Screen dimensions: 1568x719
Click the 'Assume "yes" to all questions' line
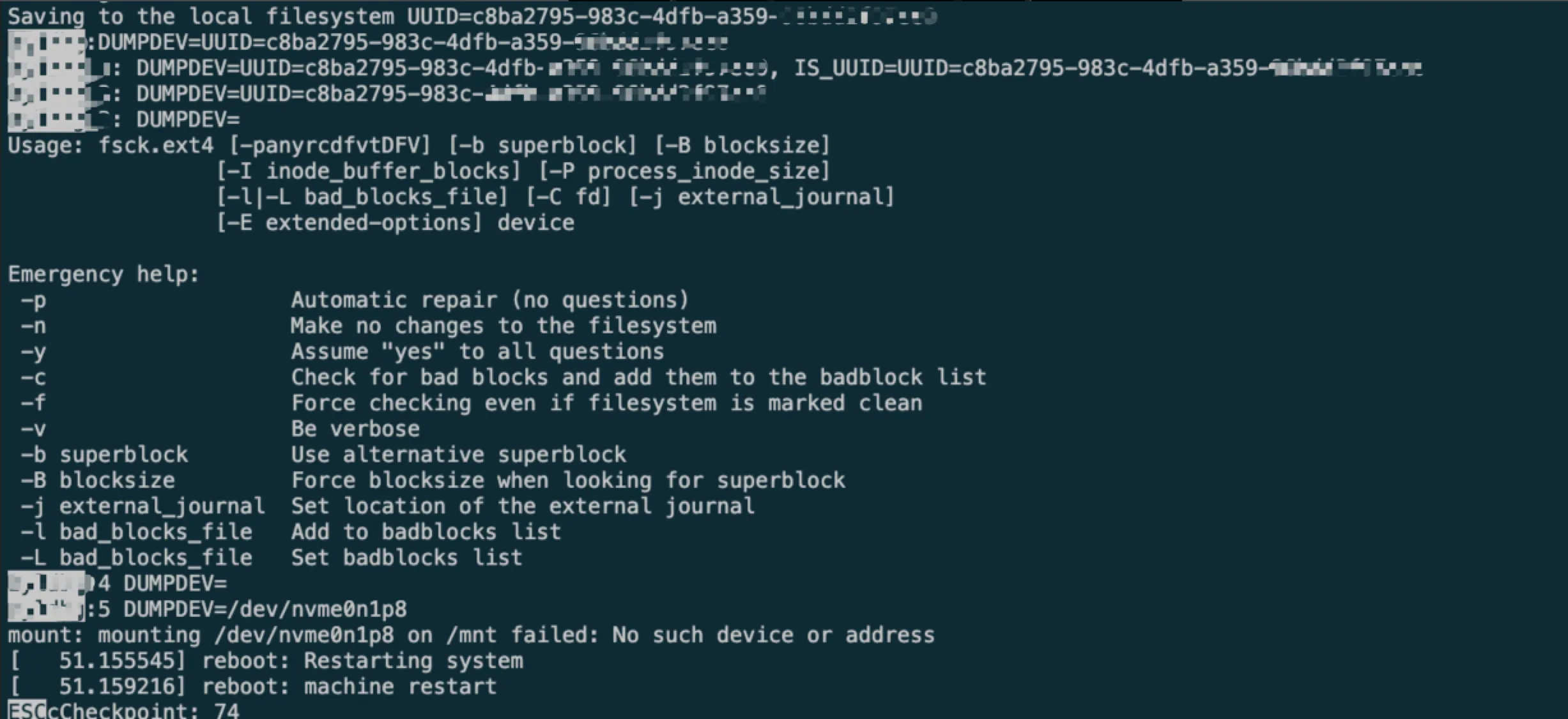click(477, 352)
